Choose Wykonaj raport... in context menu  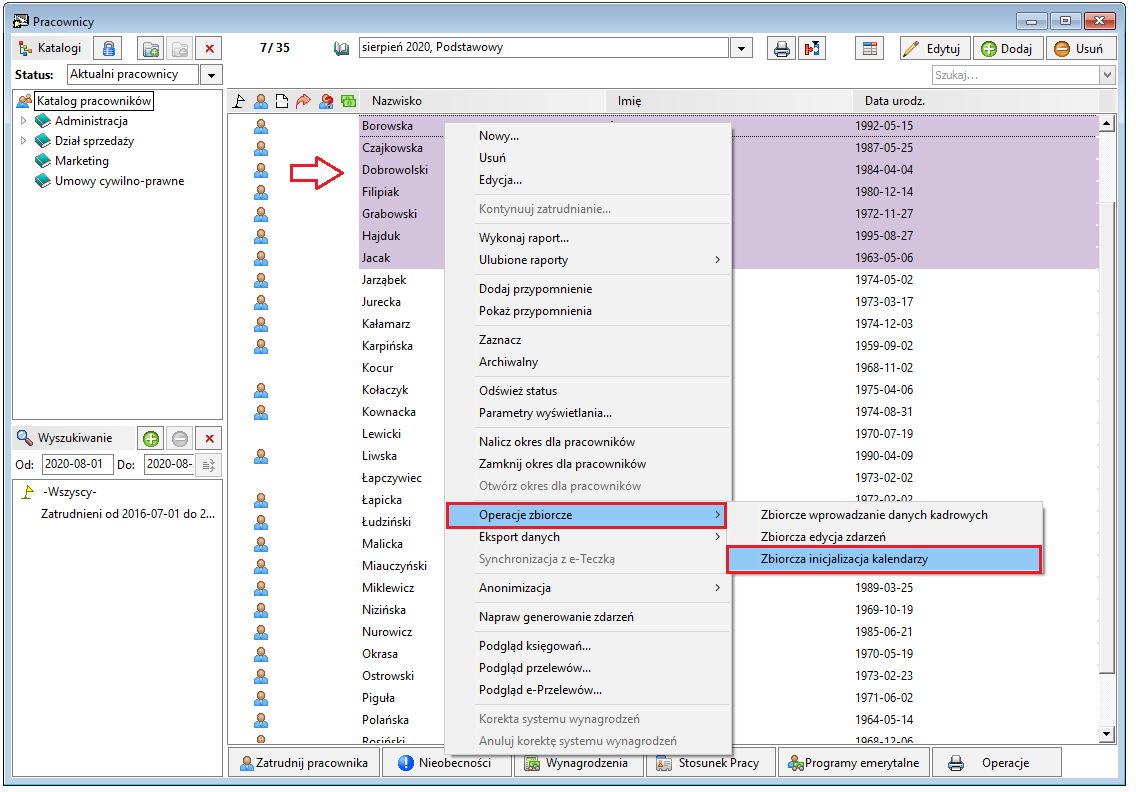click(x=587, y=238)
